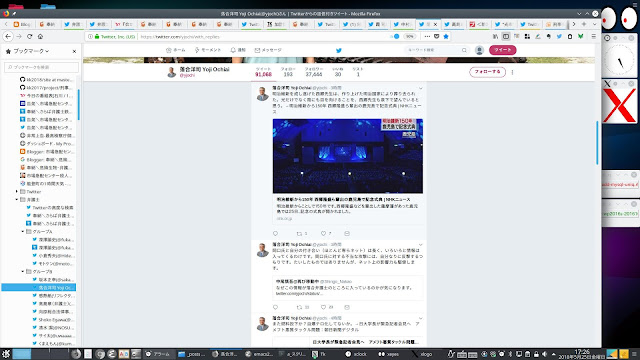The image size is (640, 360).
Task: Expand the Twitter bookmark folder
Action: [17, 191]
